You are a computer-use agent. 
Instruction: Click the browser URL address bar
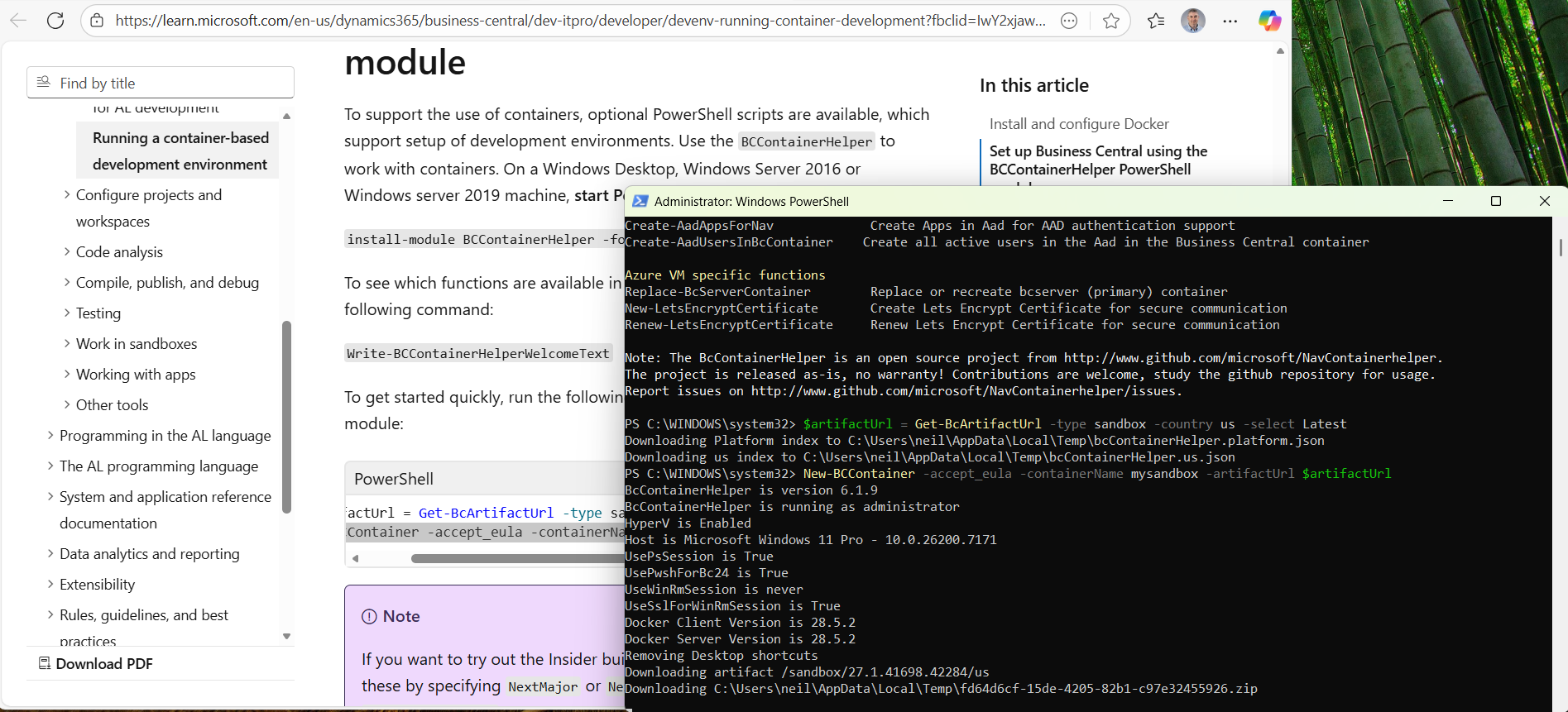coord(580,21)
